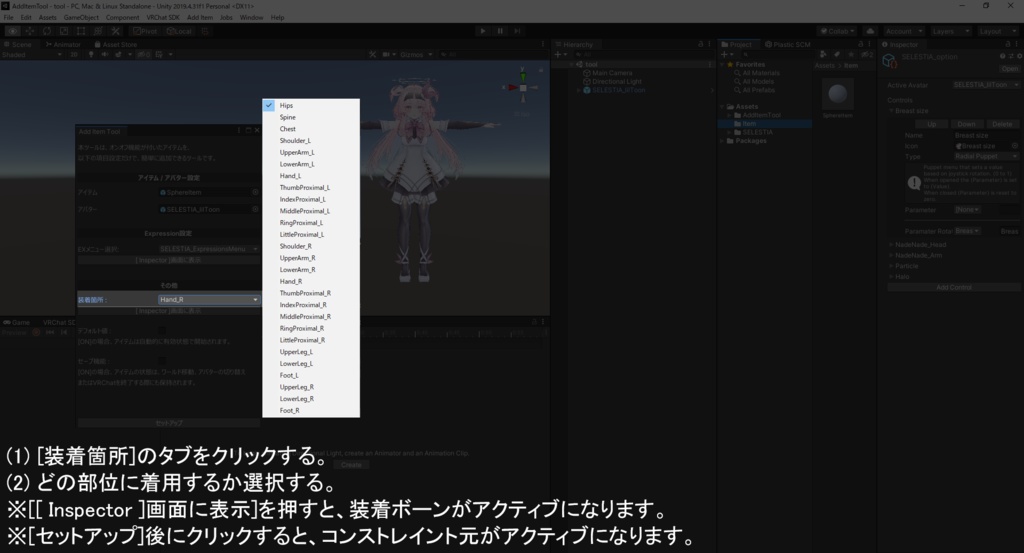Select the Hand (view) tool in toolbar
The height and width of the screenshot is (553, 1024).
click(x=12, y=31)
